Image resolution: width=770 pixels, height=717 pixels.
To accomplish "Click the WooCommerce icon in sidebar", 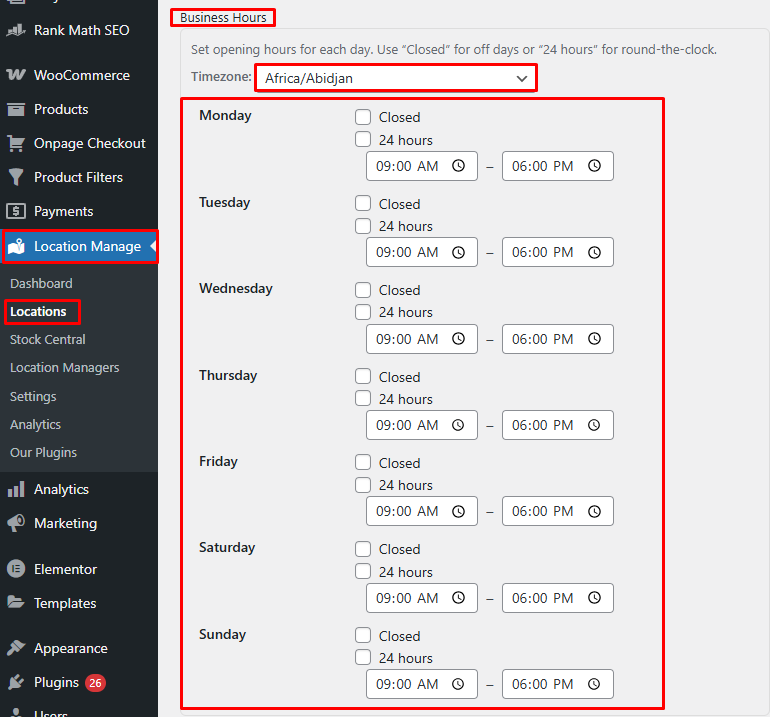I will coord(16,75).
